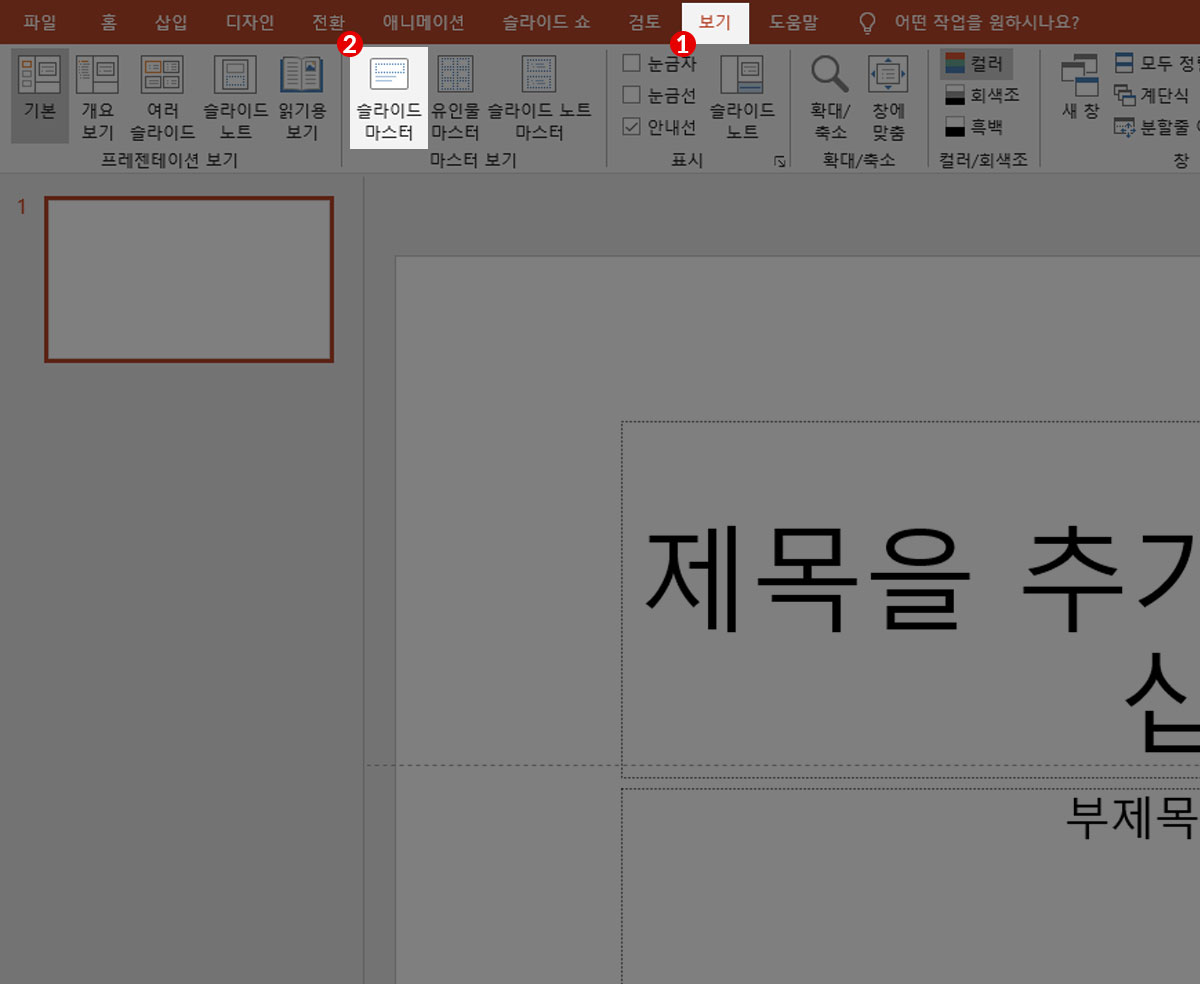
Task: Click the Move Split (분할줄) icon
Action: point(1125,127)
